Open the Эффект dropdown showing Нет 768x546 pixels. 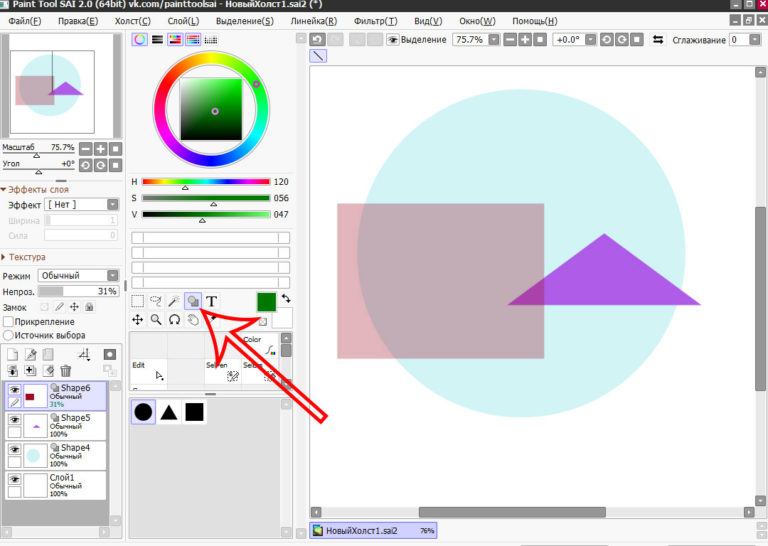(x=82, y=204)
